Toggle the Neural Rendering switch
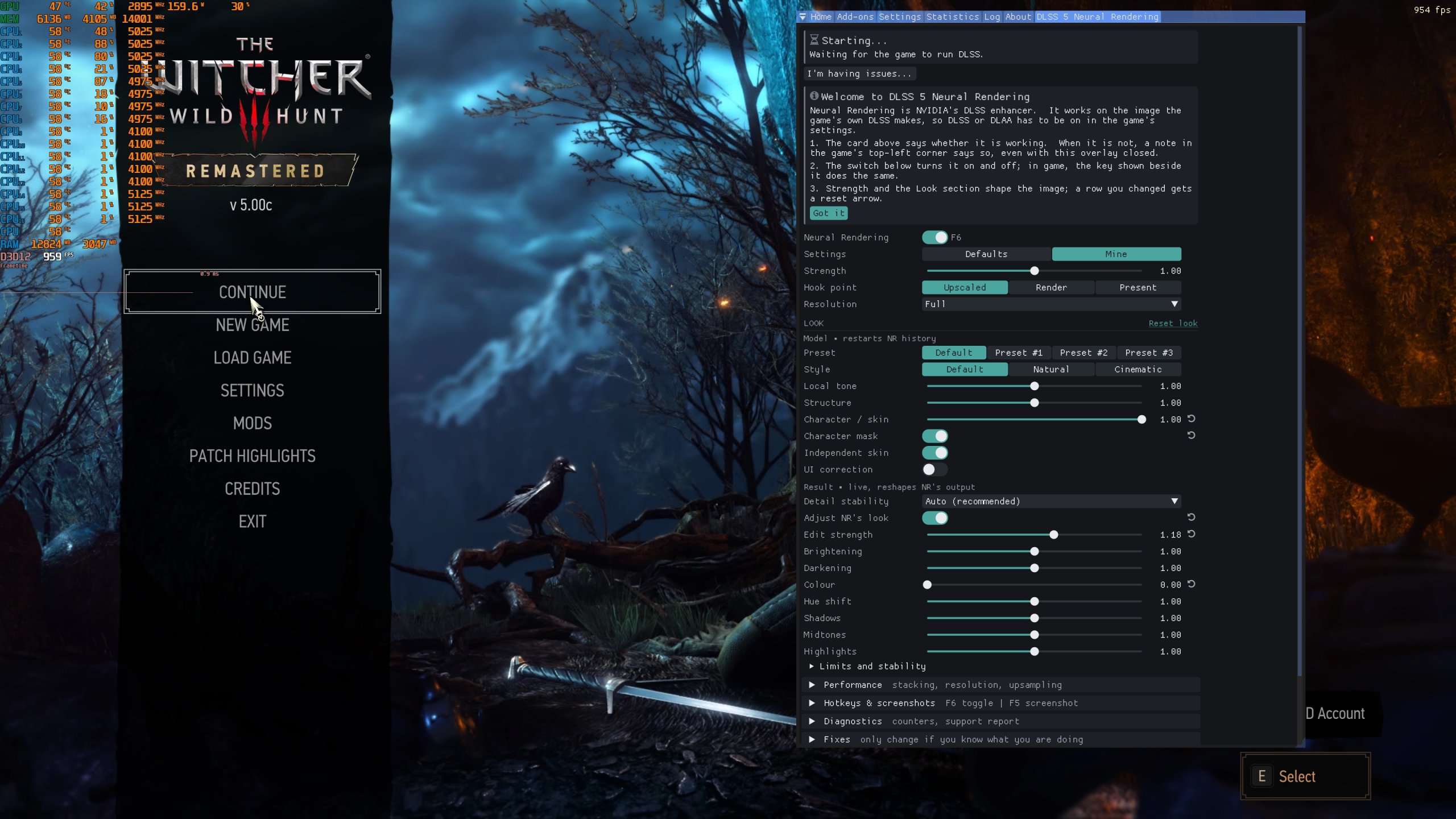The height and width of the screenshot is (819, 1456). [x=935, y=237]
